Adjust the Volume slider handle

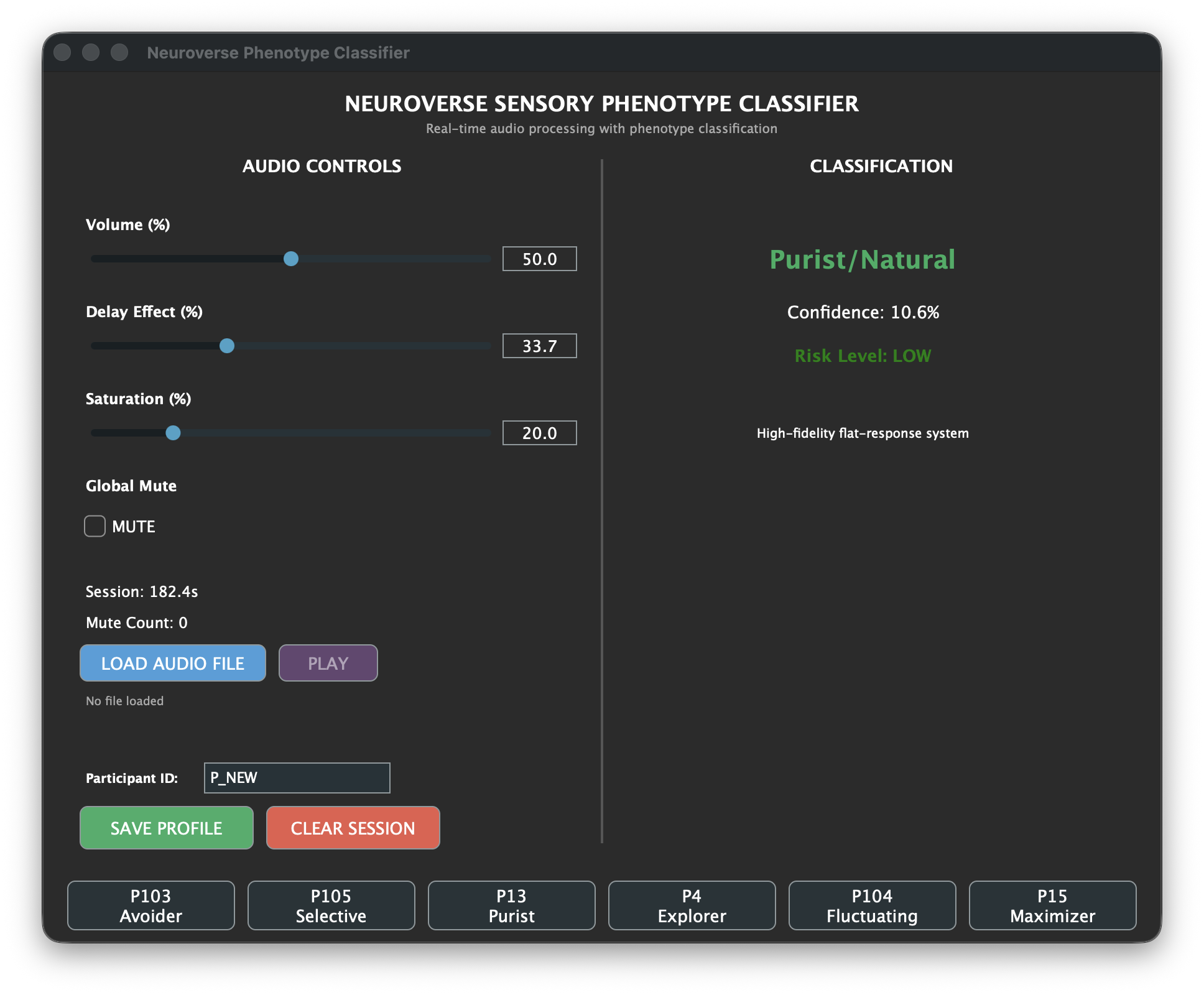click(290, 259)
